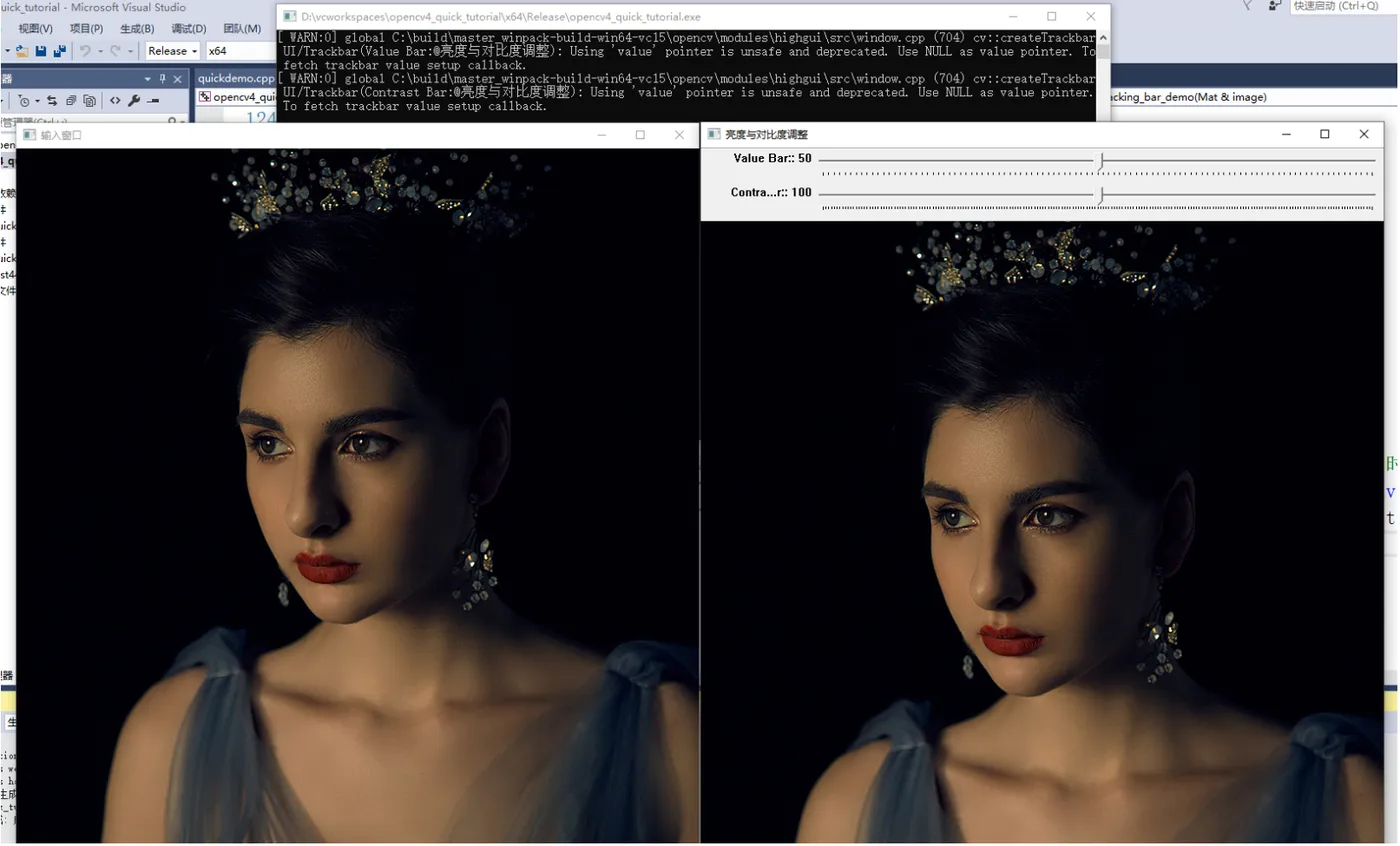Minimize the 输入窗口 image window

click(x=601, y=135)
